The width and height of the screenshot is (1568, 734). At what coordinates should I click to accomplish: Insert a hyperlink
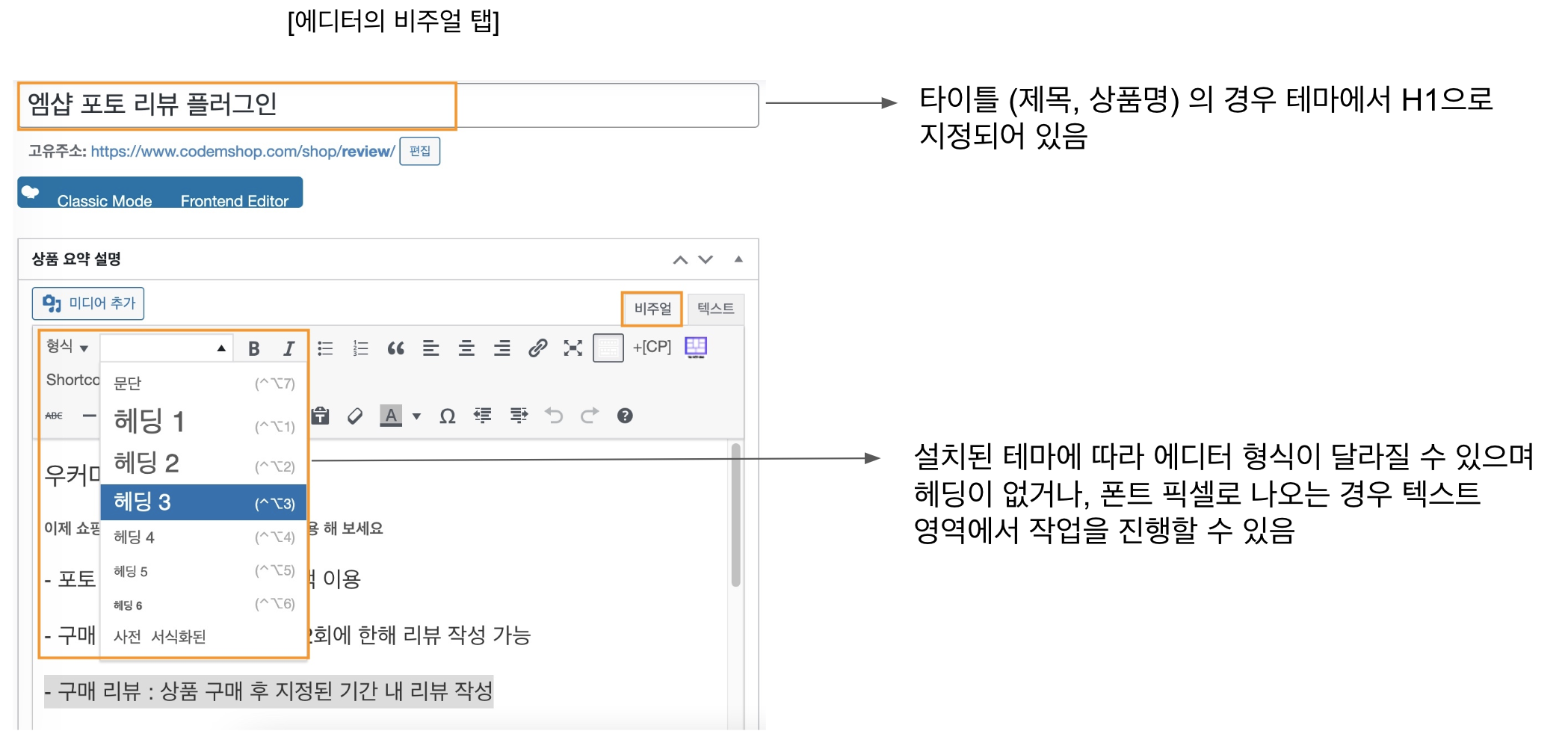tap(539, 348)
